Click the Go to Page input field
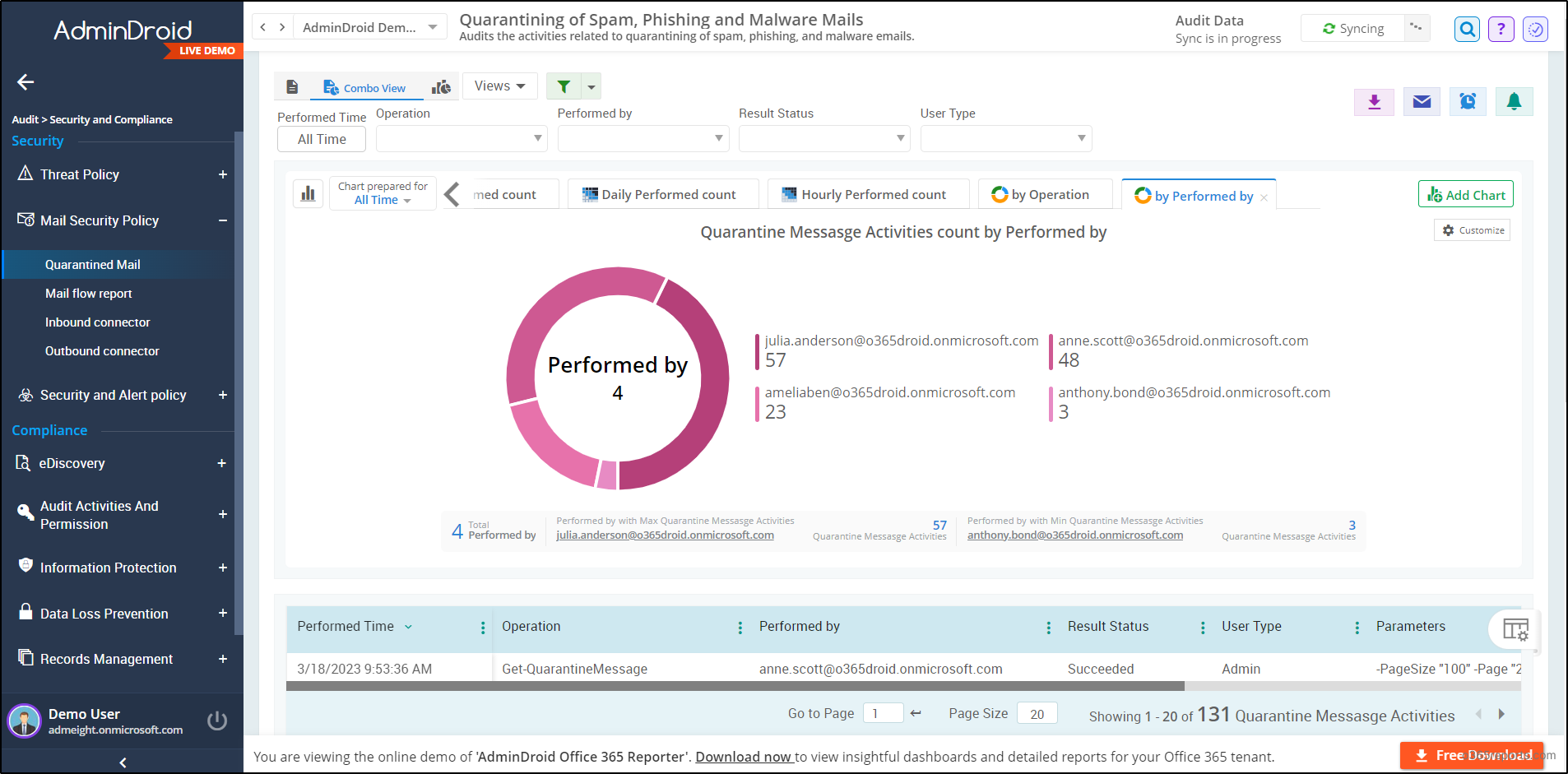The height and width of the screenshot is (774, 1568). tap(883, 713)
